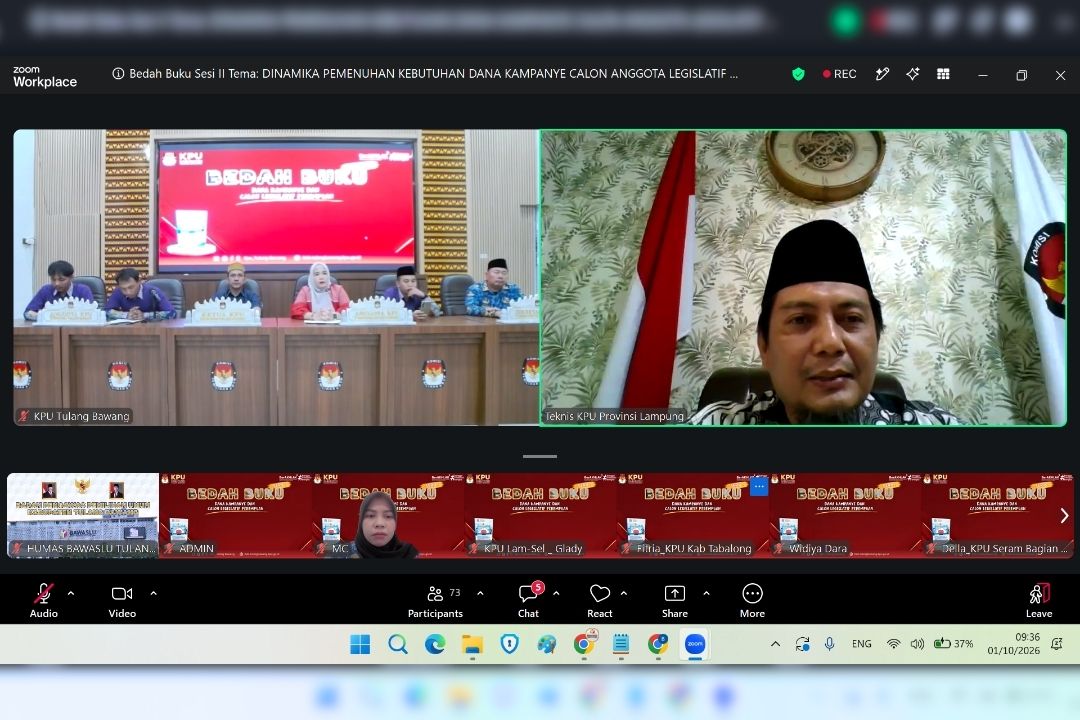Expand audio options caret next to Audio
The image size is (1080, 720).
(71, 593)
